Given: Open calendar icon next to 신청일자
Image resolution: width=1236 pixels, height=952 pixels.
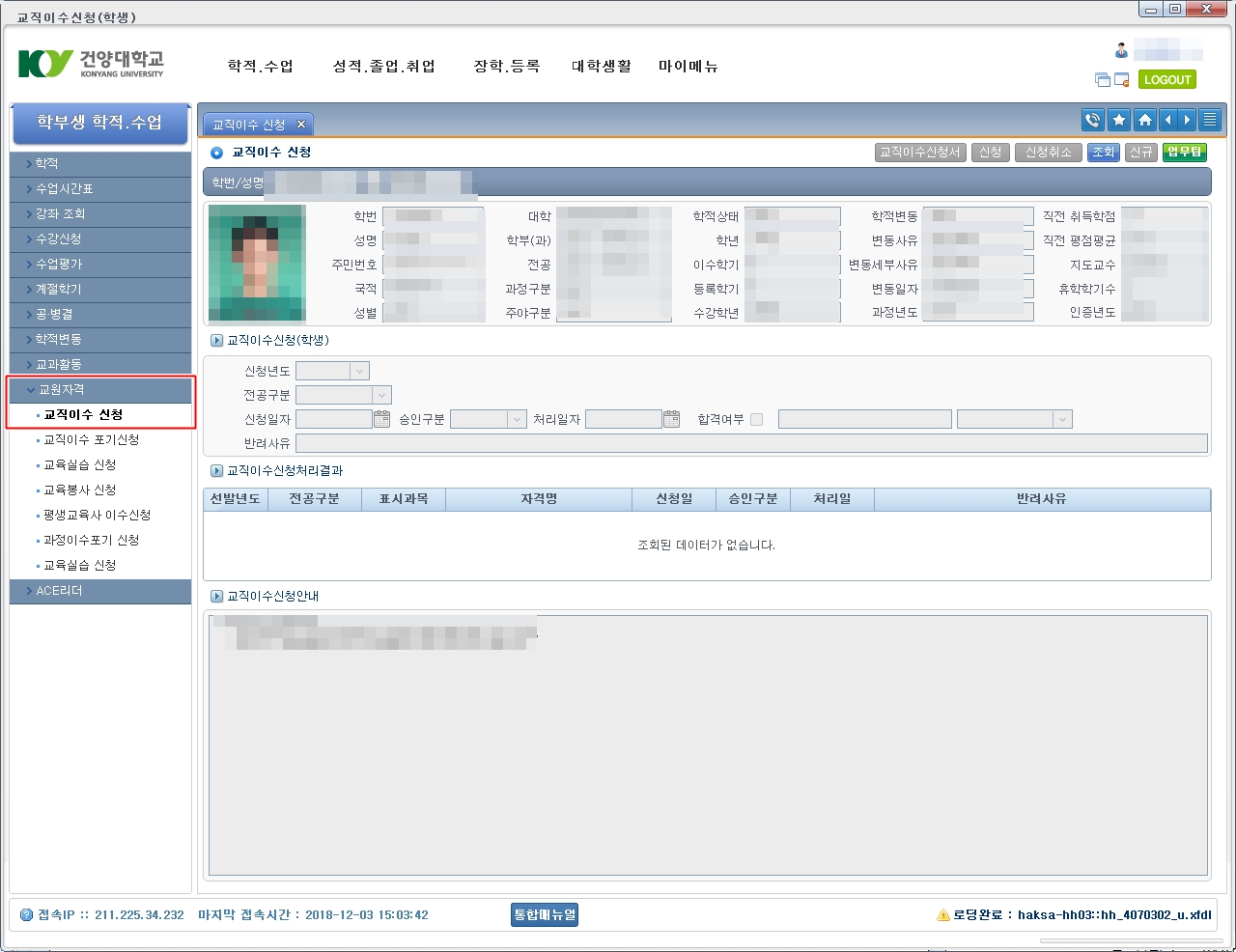Looking at the screenshot, I should 381,419.
